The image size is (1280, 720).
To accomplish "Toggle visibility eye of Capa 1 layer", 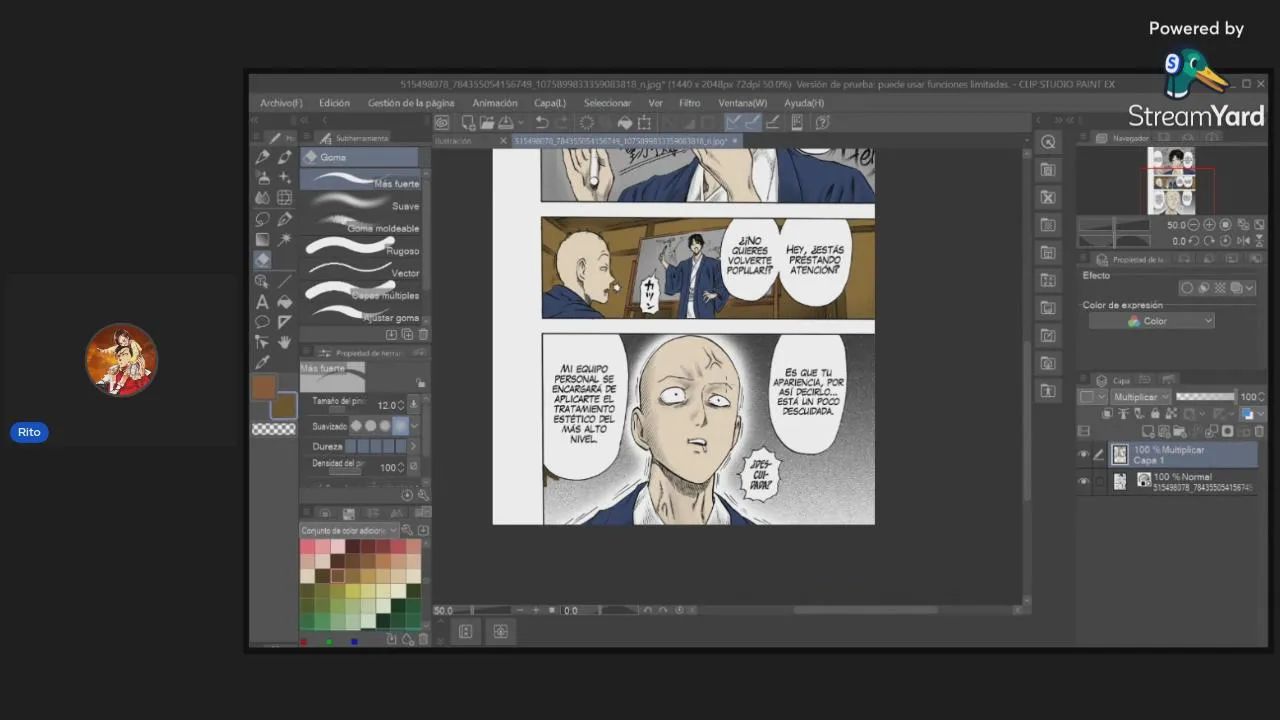I will pos(1083,455).
